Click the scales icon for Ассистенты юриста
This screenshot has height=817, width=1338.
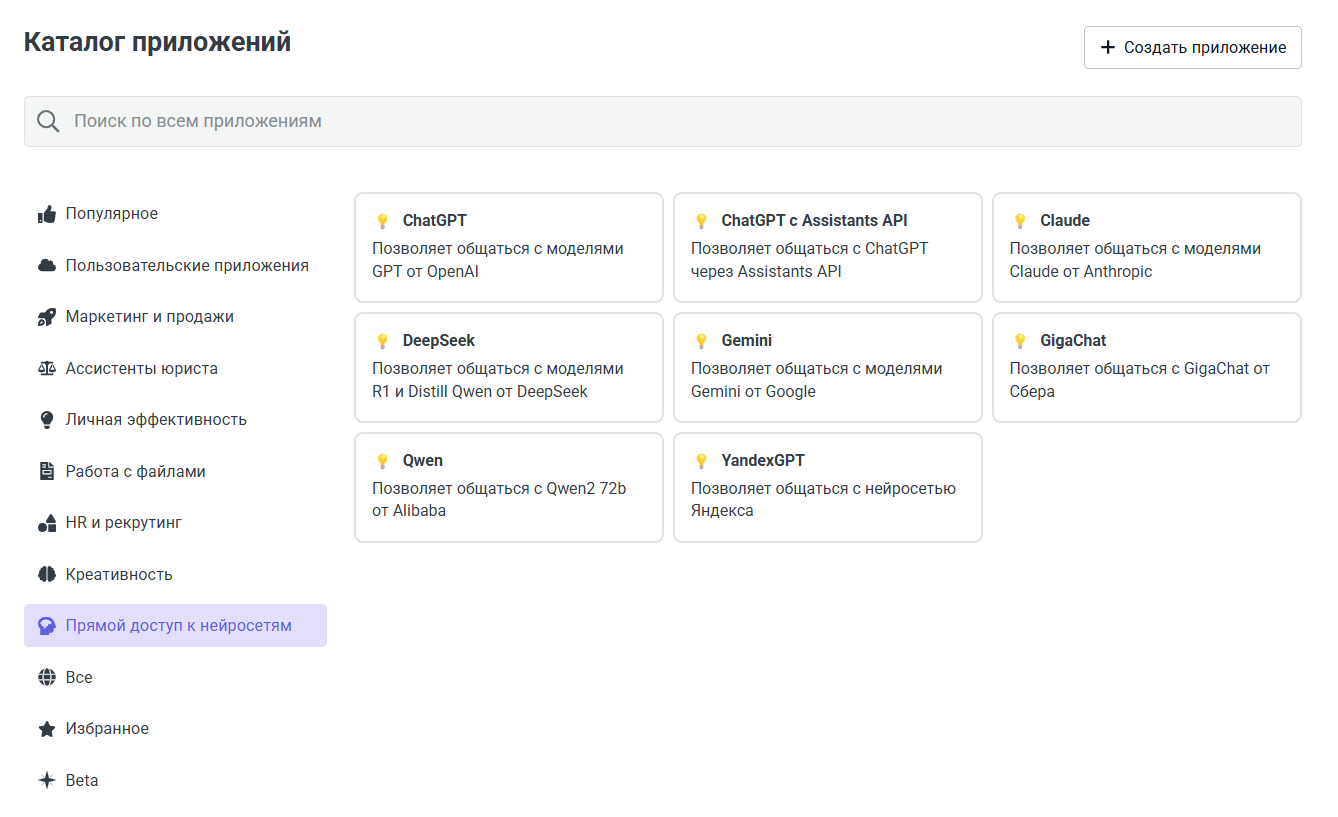[46, 369]
